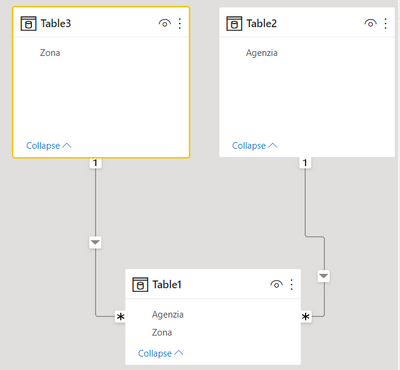Collapse the Table2 card
Viewport: 400px width, 370px height.
pos(254,146)
